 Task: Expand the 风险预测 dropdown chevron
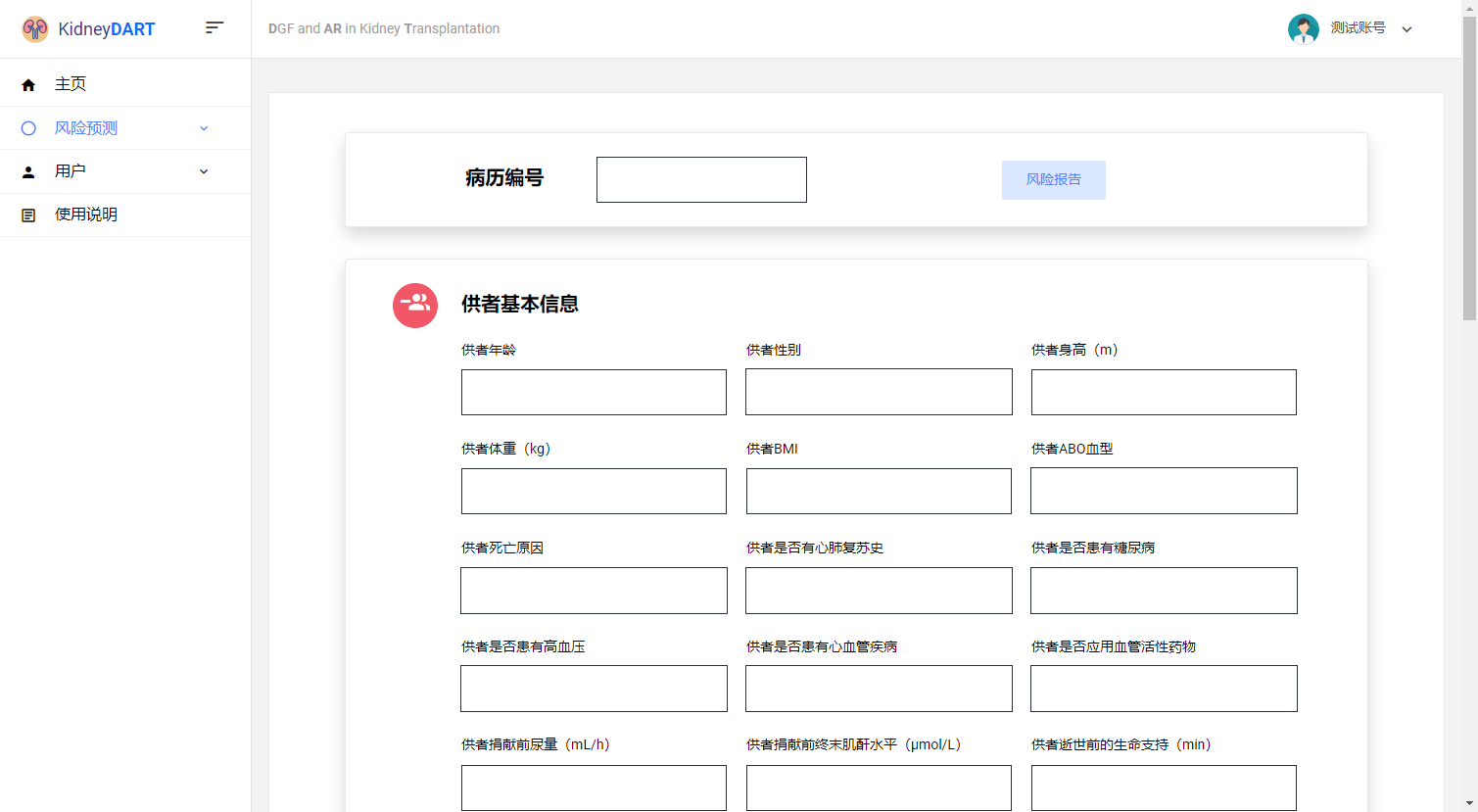(204, 127)
